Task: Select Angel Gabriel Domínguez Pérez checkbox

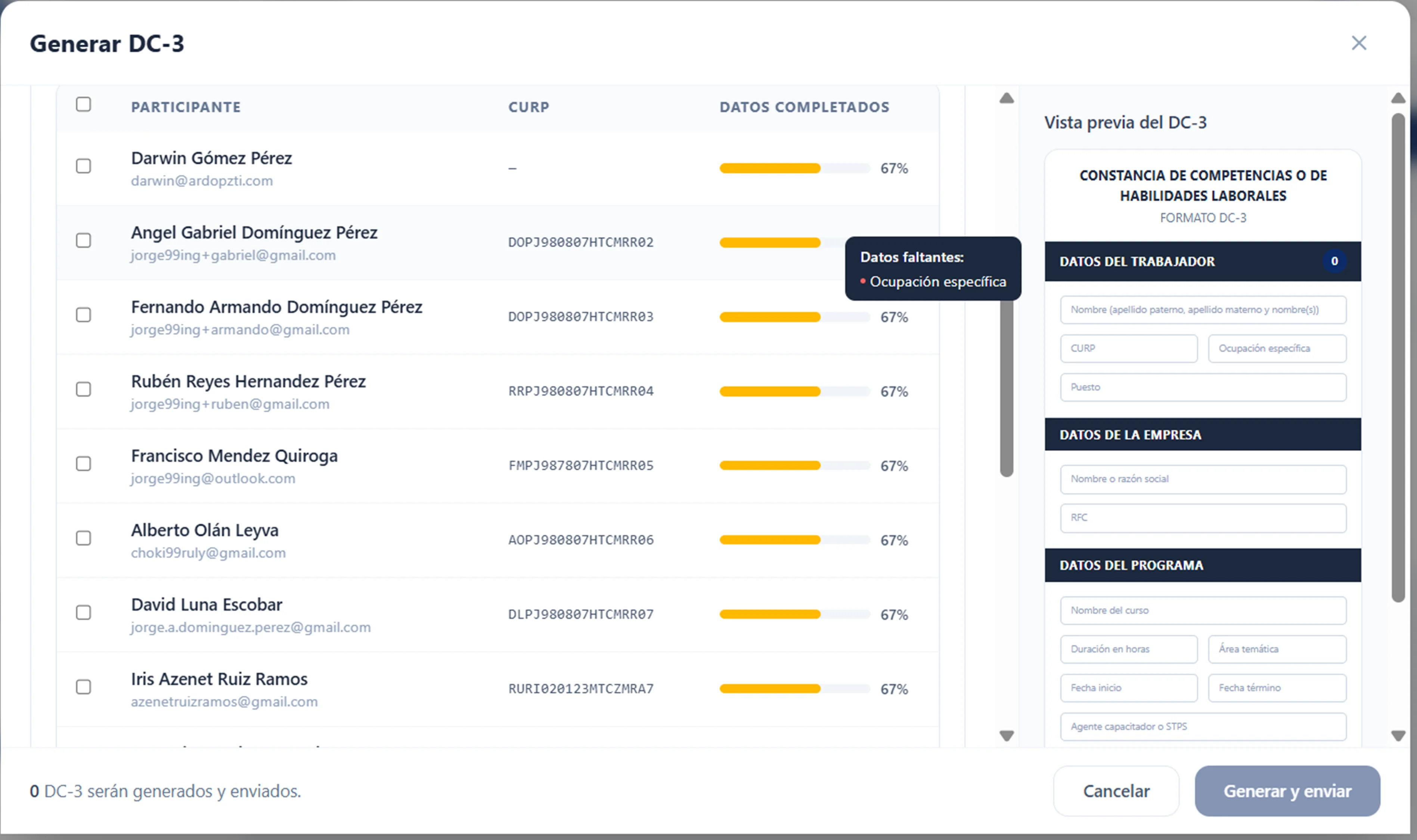Action: point(83,240)
